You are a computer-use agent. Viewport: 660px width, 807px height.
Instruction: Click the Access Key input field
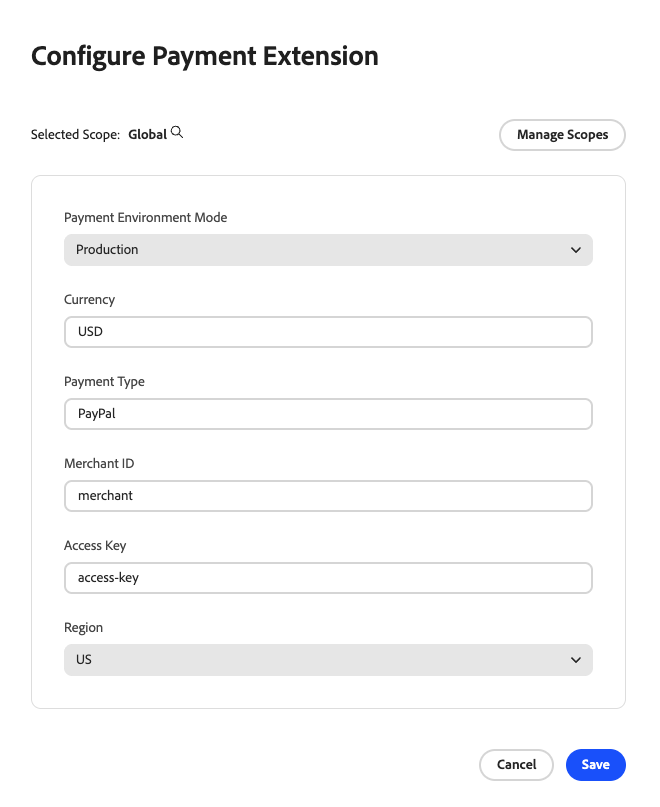tap(328, 578)
